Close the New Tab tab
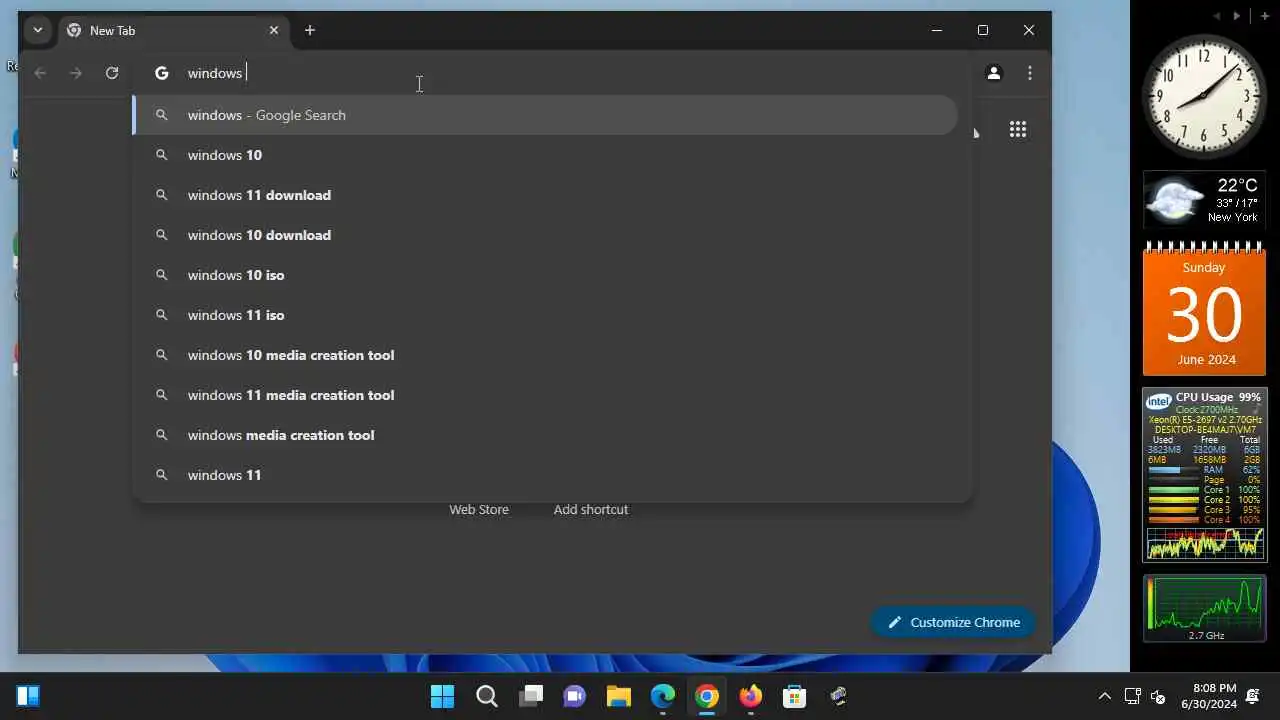 tap(274, 30)
